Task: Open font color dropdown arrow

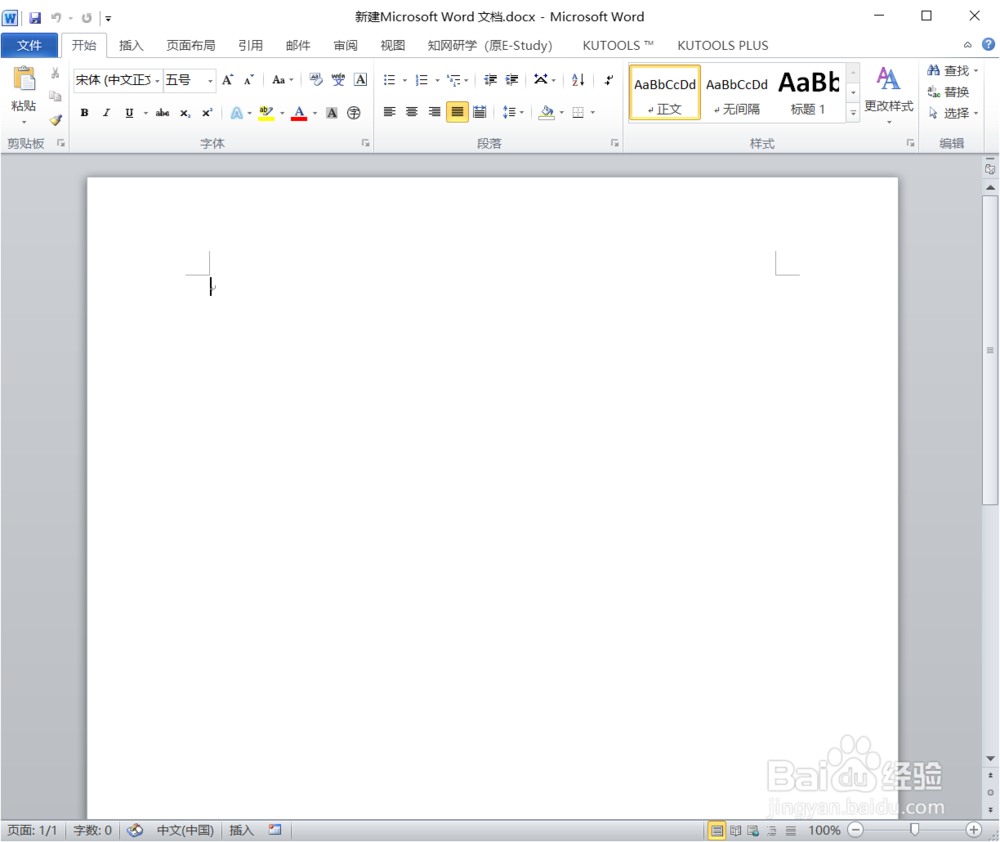Action: [x=315, y=114]
